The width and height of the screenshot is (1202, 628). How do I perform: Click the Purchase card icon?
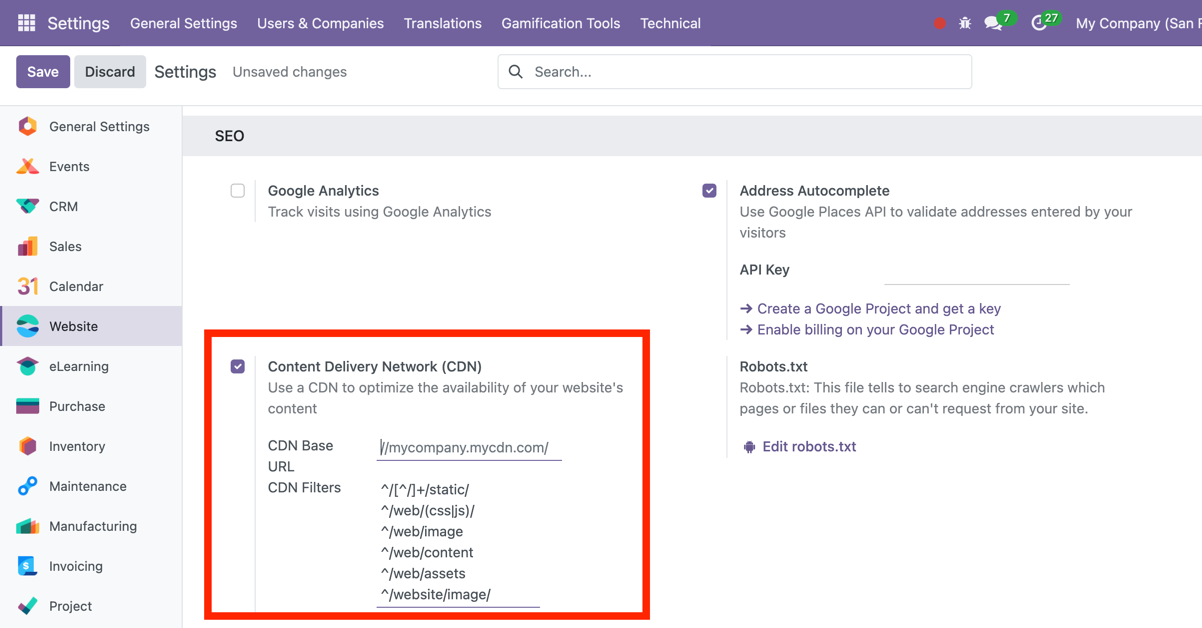[x=28, y=406]
